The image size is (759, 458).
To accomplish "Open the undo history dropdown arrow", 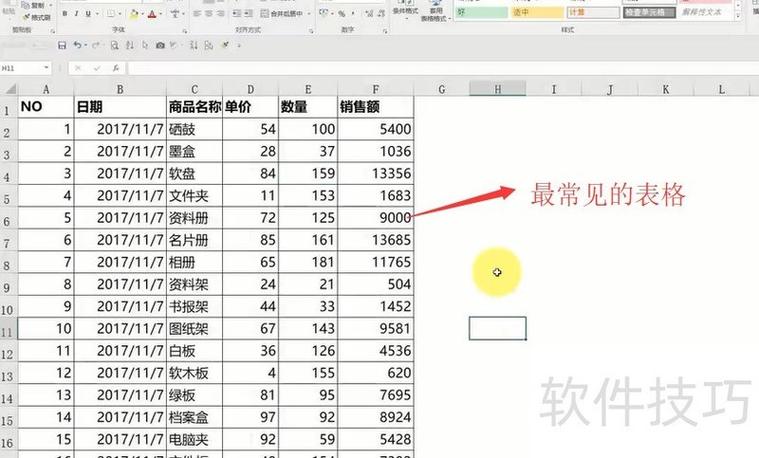I will 86,46.
